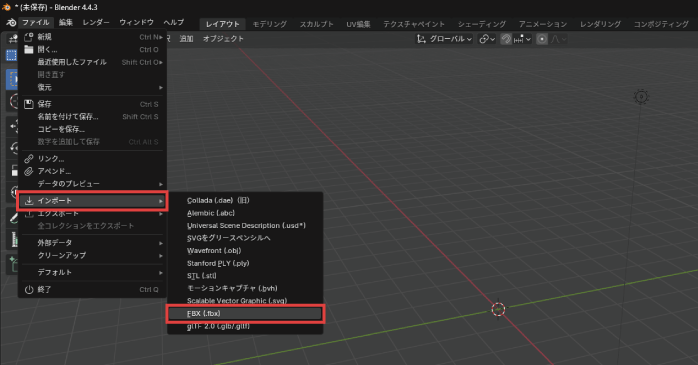This screenshot has height=365, width=698.
Task: Choose コピーを保存... menu entry
Action: coord(92,129)
